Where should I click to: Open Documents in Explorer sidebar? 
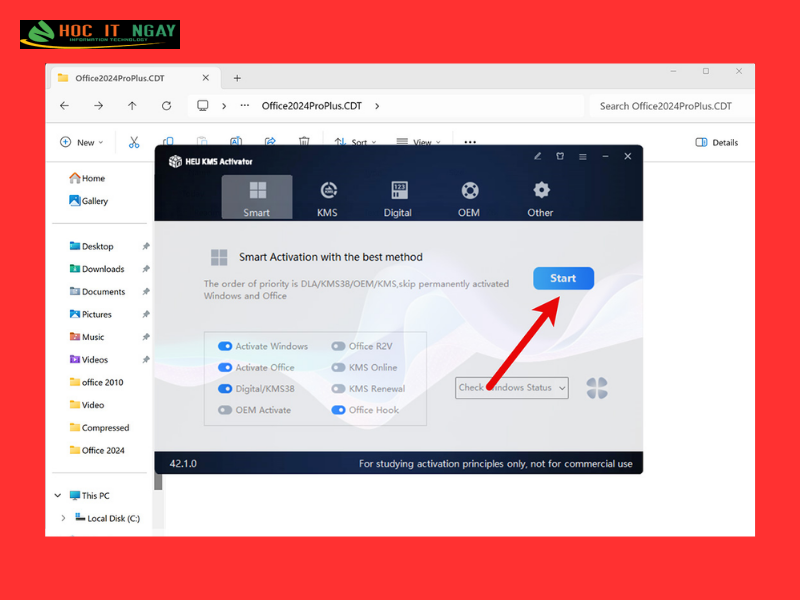coord(97,291)
